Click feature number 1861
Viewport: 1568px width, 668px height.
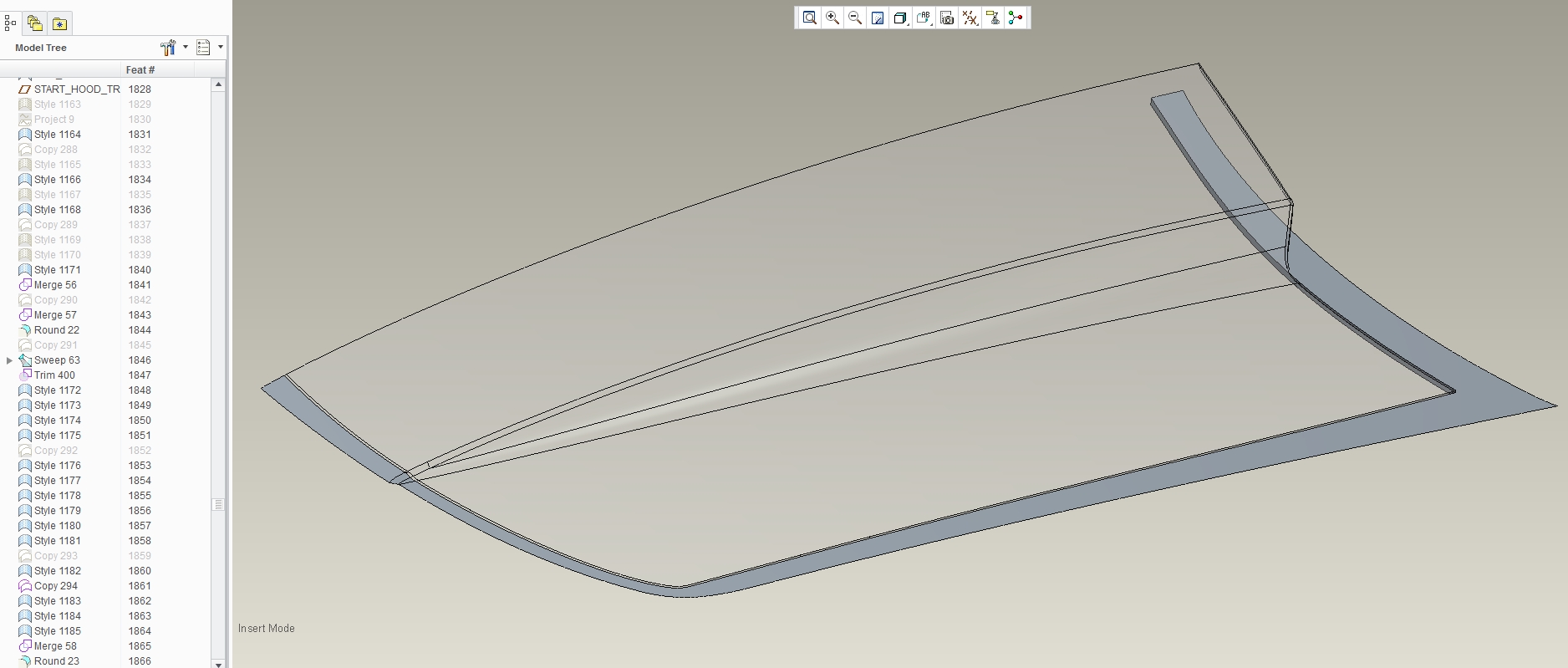click(x=140, y=586)
